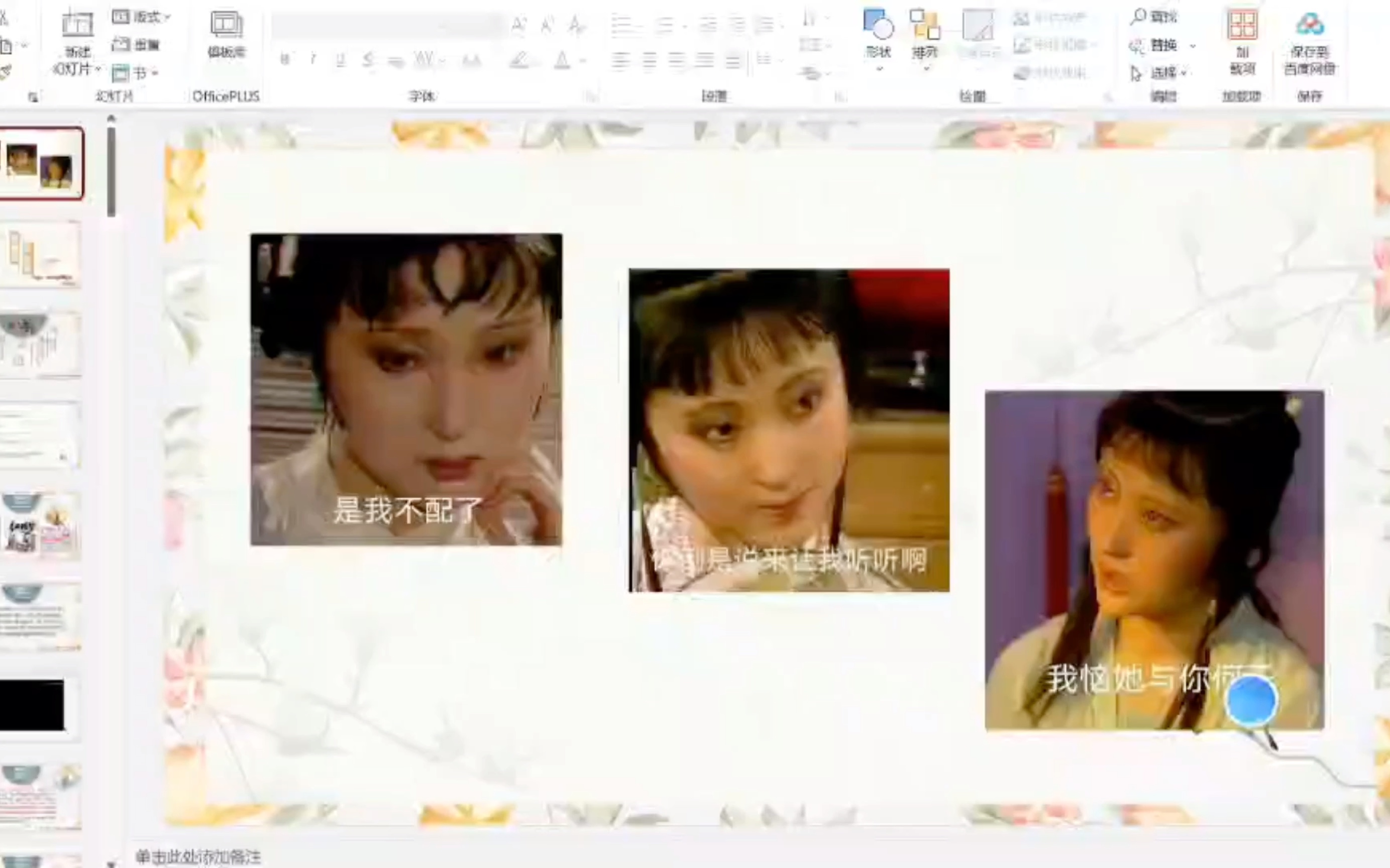
Task: Increase the font size
Action: tap(518, 25)
